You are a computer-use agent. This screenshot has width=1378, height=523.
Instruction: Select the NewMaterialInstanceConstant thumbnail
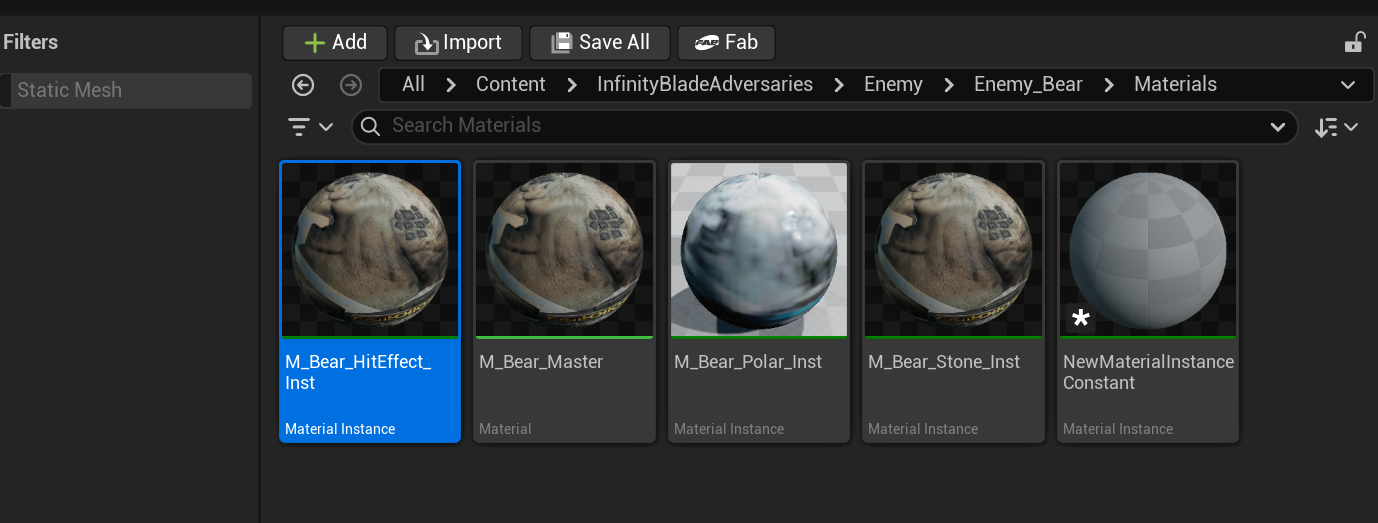[x=1148, y=250]
